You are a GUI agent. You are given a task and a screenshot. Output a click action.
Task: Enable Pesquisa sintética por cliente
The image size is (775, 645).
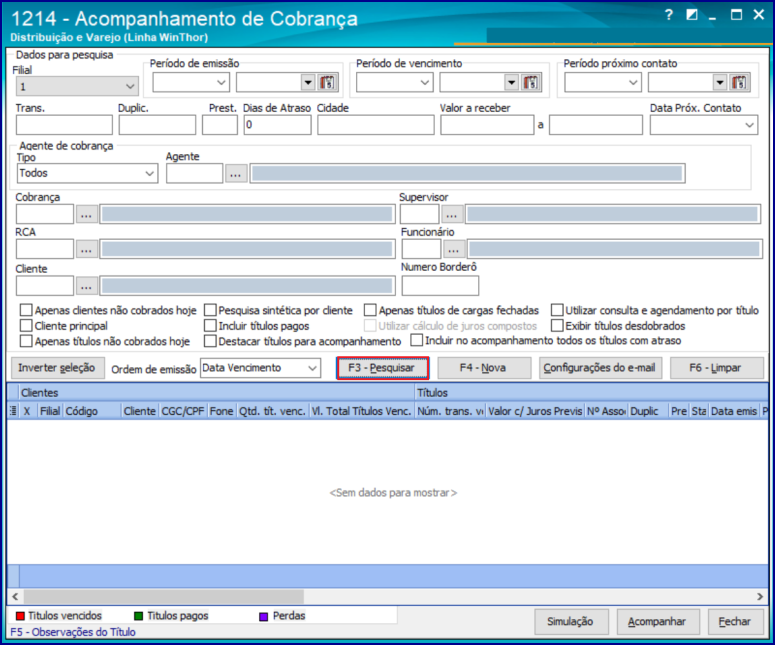click(x=210, y=310)
